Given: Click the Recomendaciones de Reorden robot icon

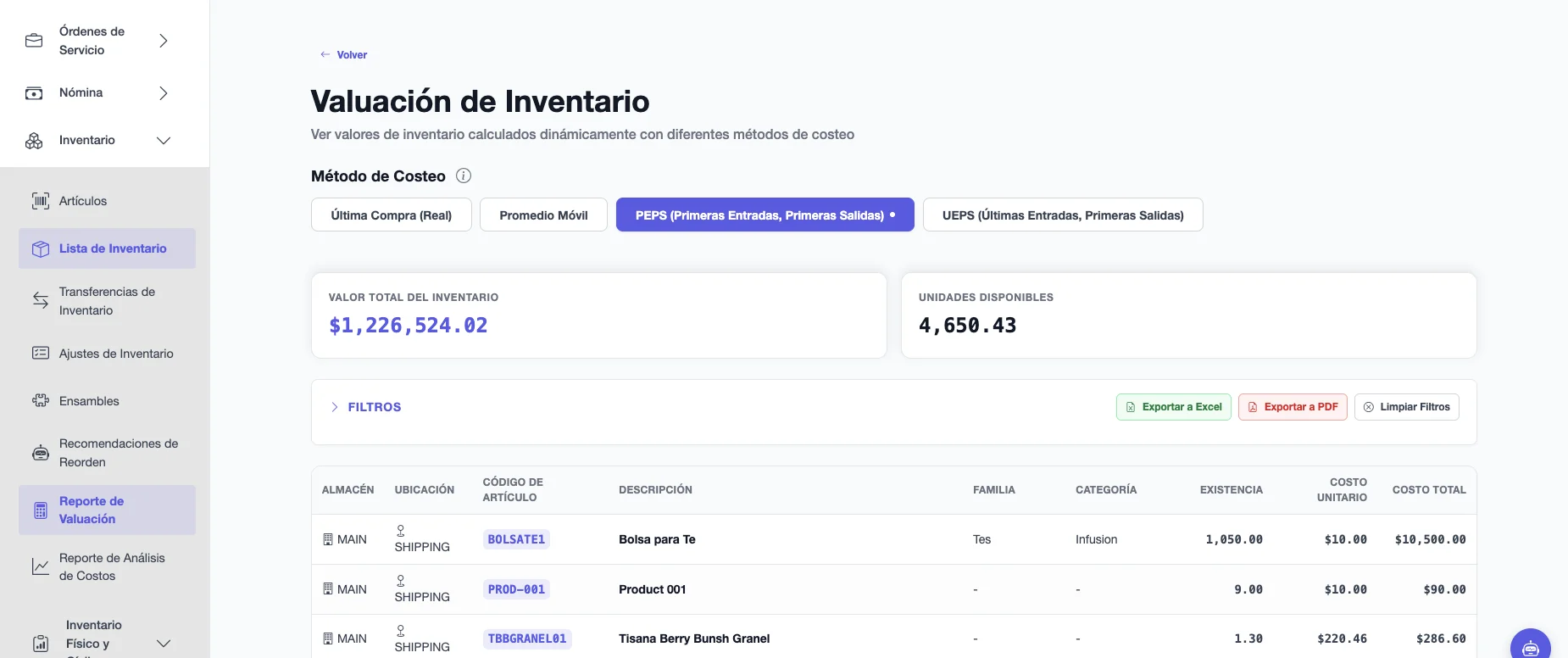Looking at the screenshot, I should click(41, 453).
